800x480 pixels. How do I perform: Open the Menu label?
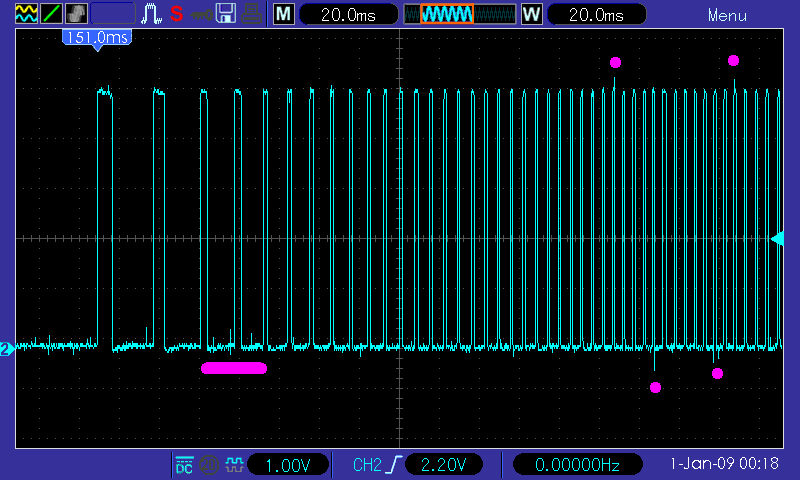tap(727, 16)
